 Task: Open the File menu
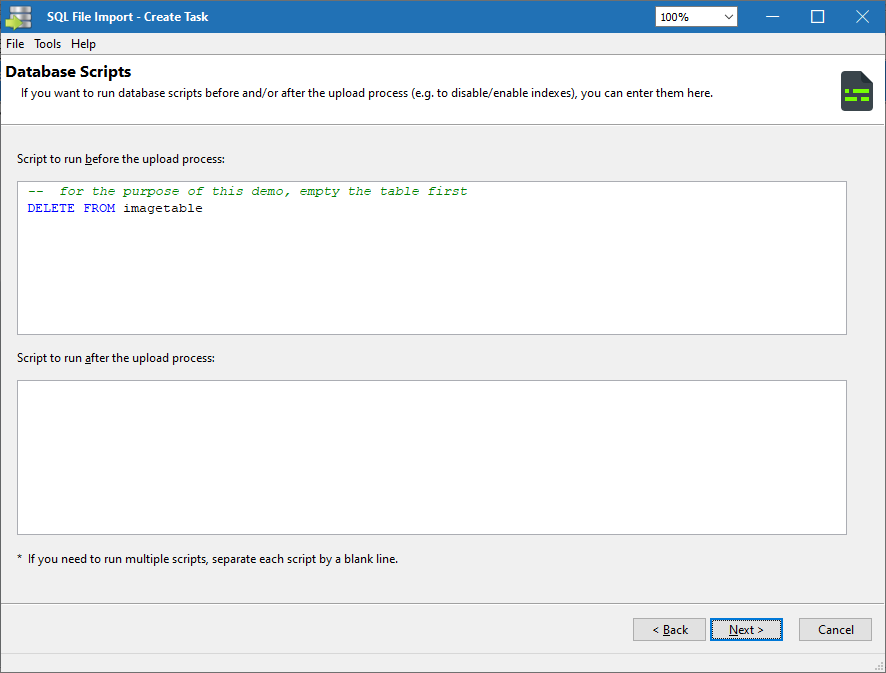click(15, 43)
